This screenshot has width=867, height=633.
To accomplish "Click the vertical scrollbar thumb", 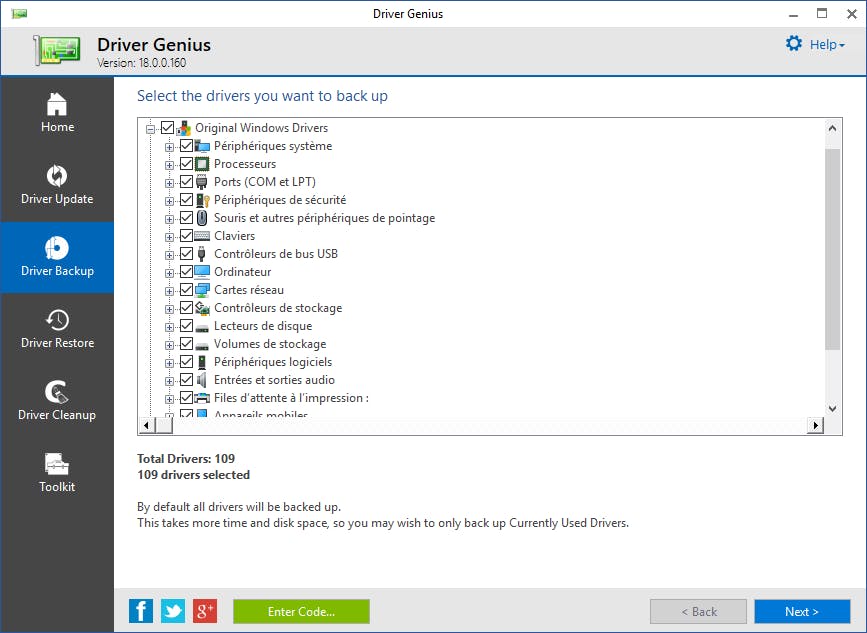I will pyautogui.click(x=832, y=249).
